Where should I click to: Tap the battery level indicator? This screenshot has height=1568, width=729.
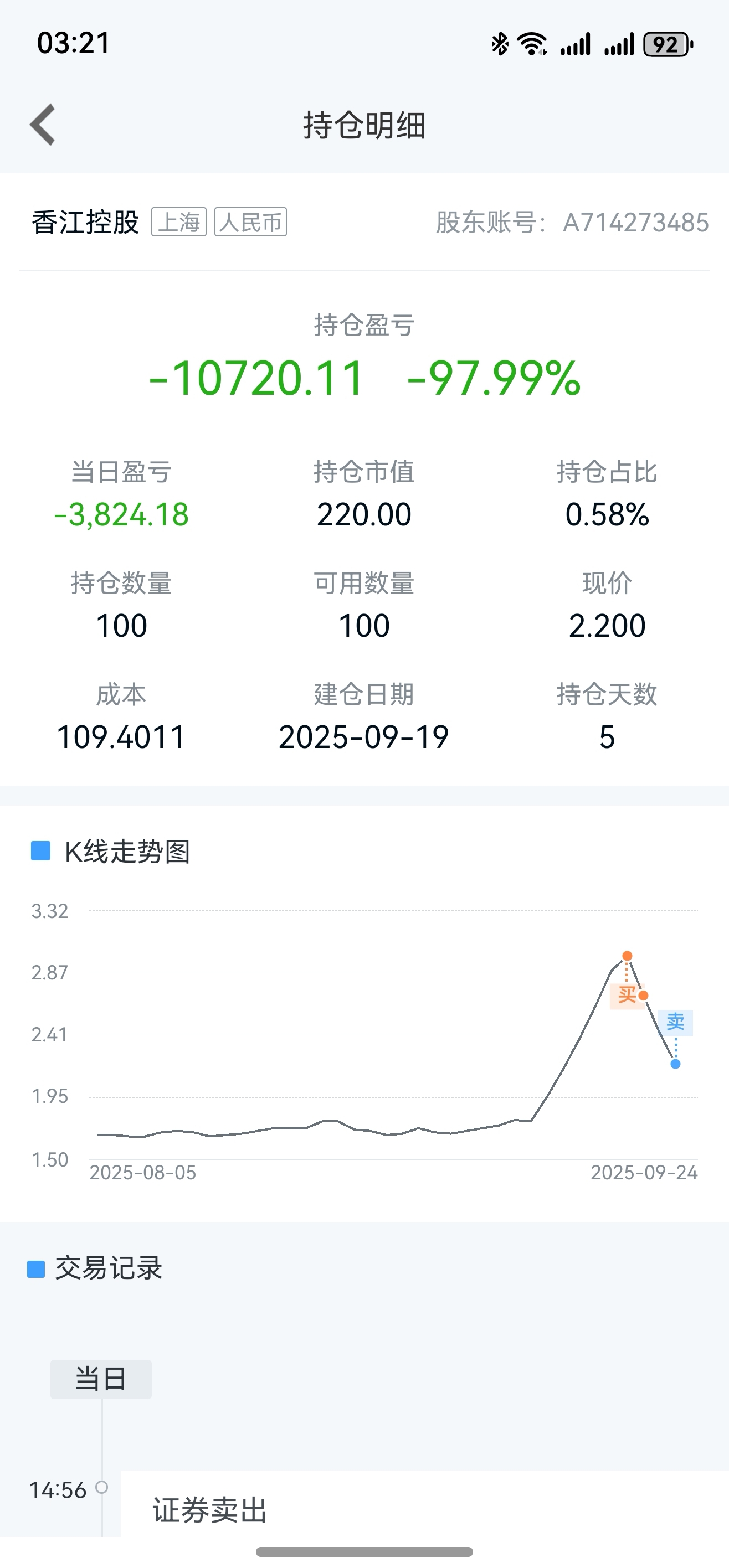[x=669, y=44]
